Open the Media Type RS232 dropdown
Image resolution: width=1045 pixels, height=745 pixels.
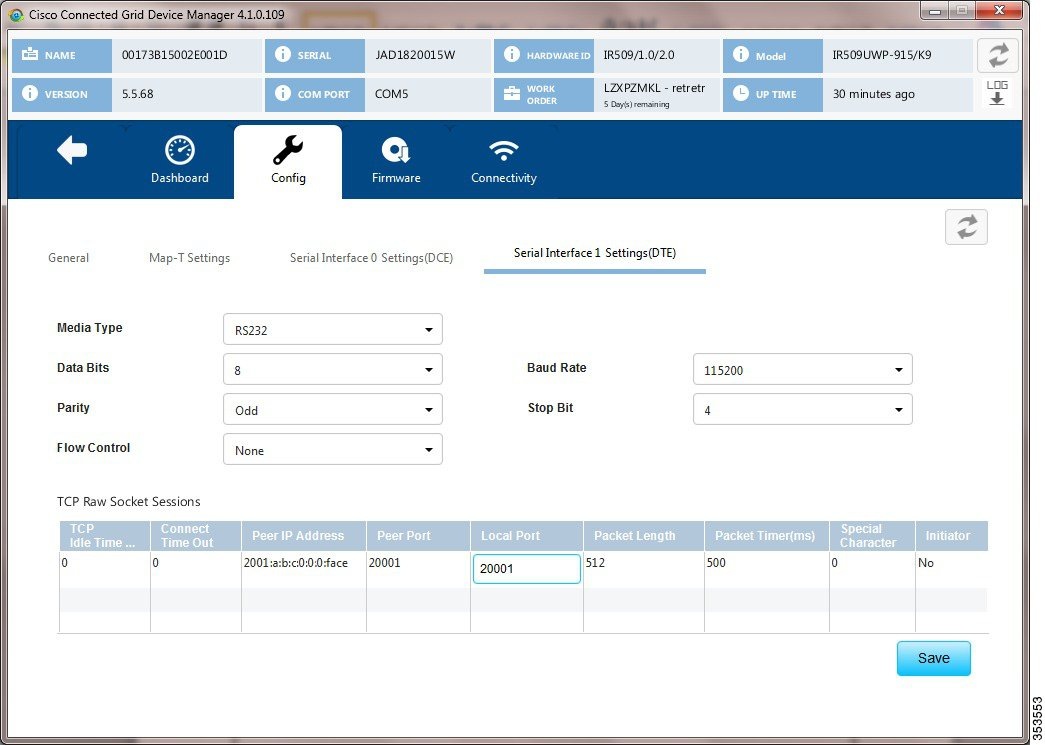click(333, 329)
